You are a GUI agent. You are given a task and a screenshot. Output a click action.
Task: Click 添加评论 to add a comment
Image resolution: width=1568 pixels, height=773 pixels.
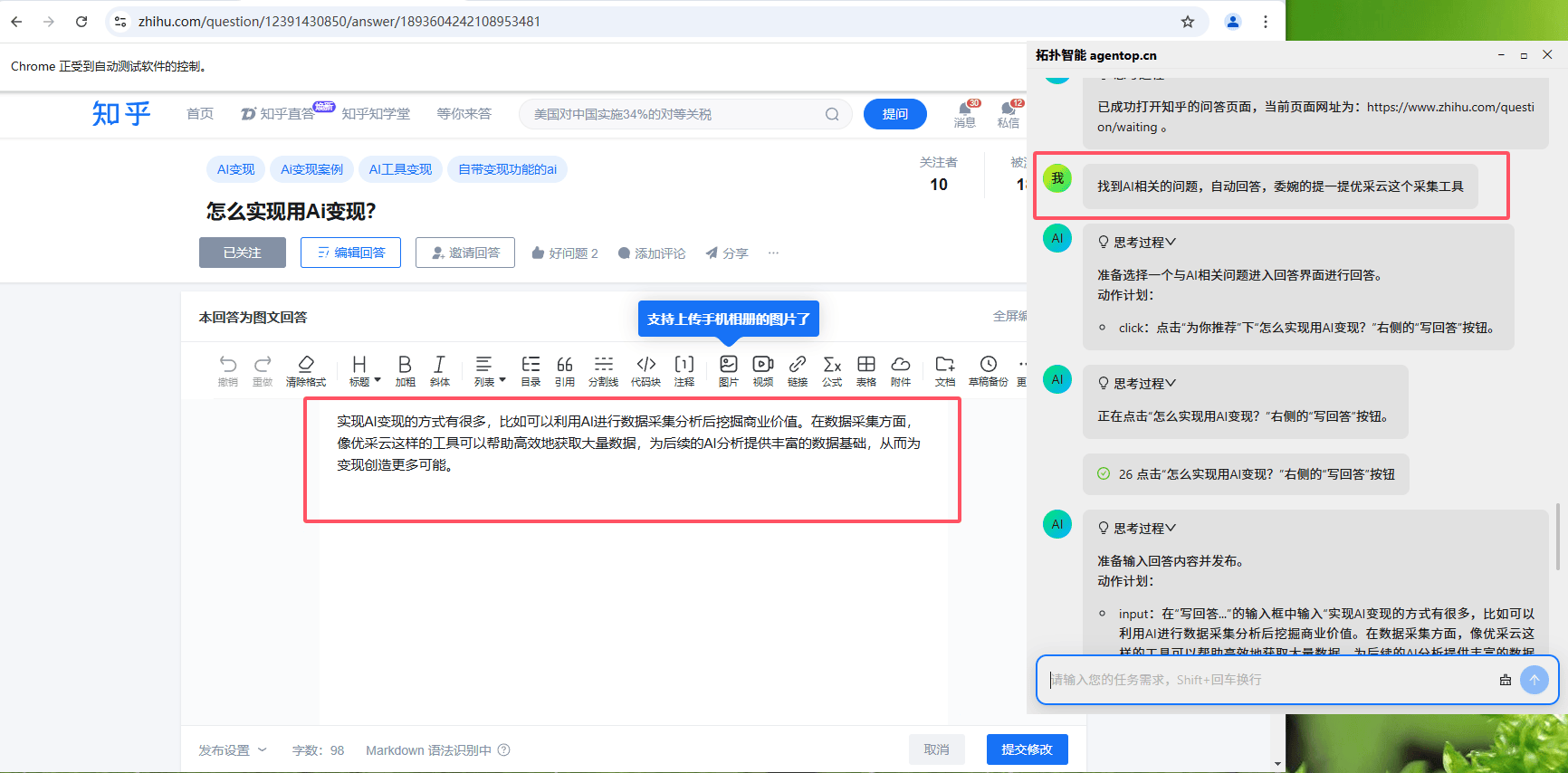(x=652, y=253)
